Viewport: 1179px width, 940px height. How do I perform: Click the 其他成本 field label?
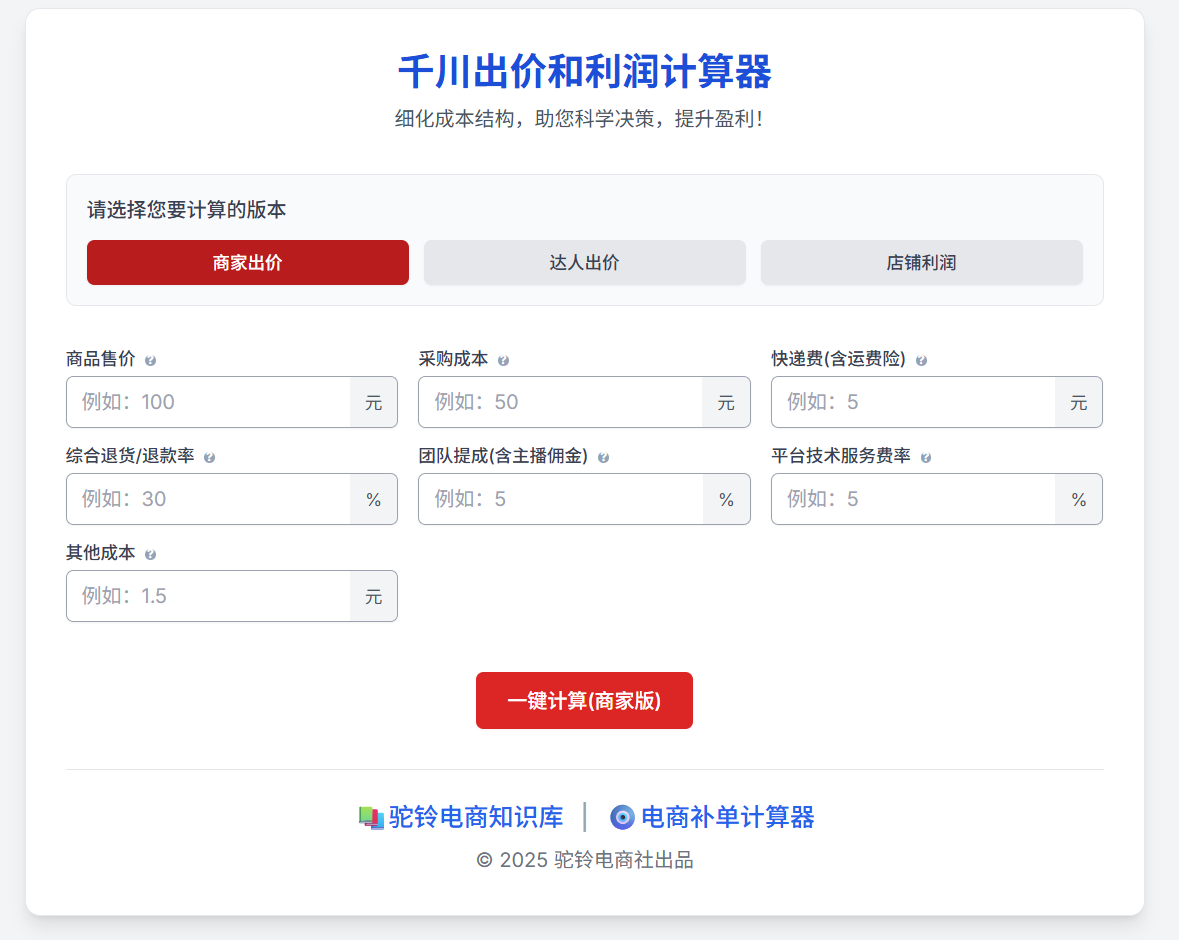(x=101, y=553)
